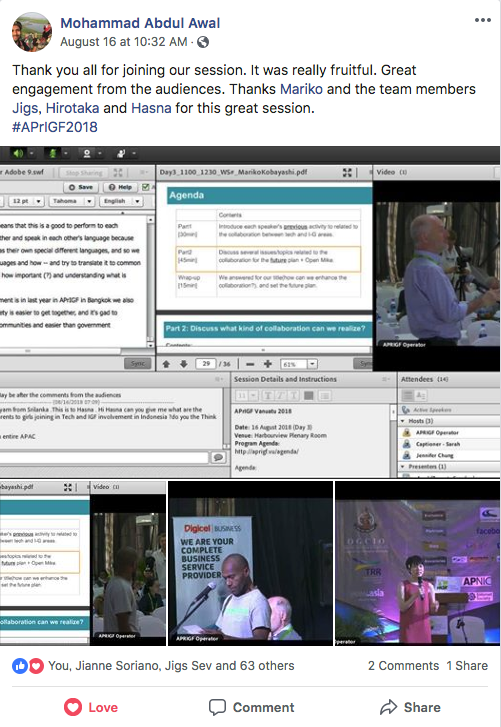Open the bottom-left slide and video thumbnail

tap(83, 563)
